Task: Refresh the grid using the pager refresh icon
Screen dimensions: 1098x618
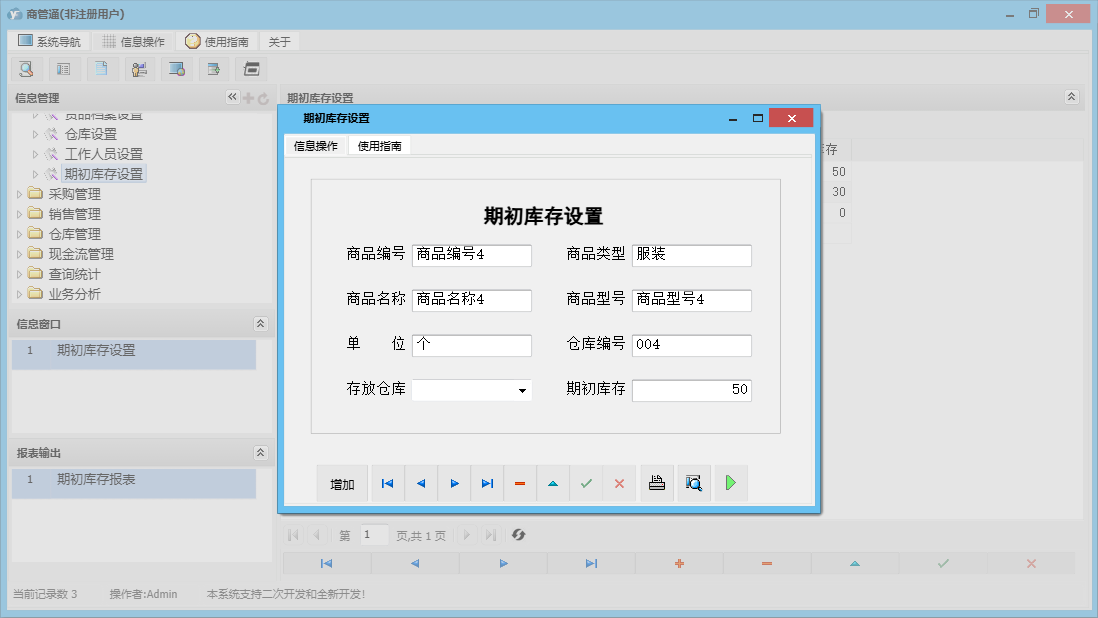Action: tap(518, 535)
